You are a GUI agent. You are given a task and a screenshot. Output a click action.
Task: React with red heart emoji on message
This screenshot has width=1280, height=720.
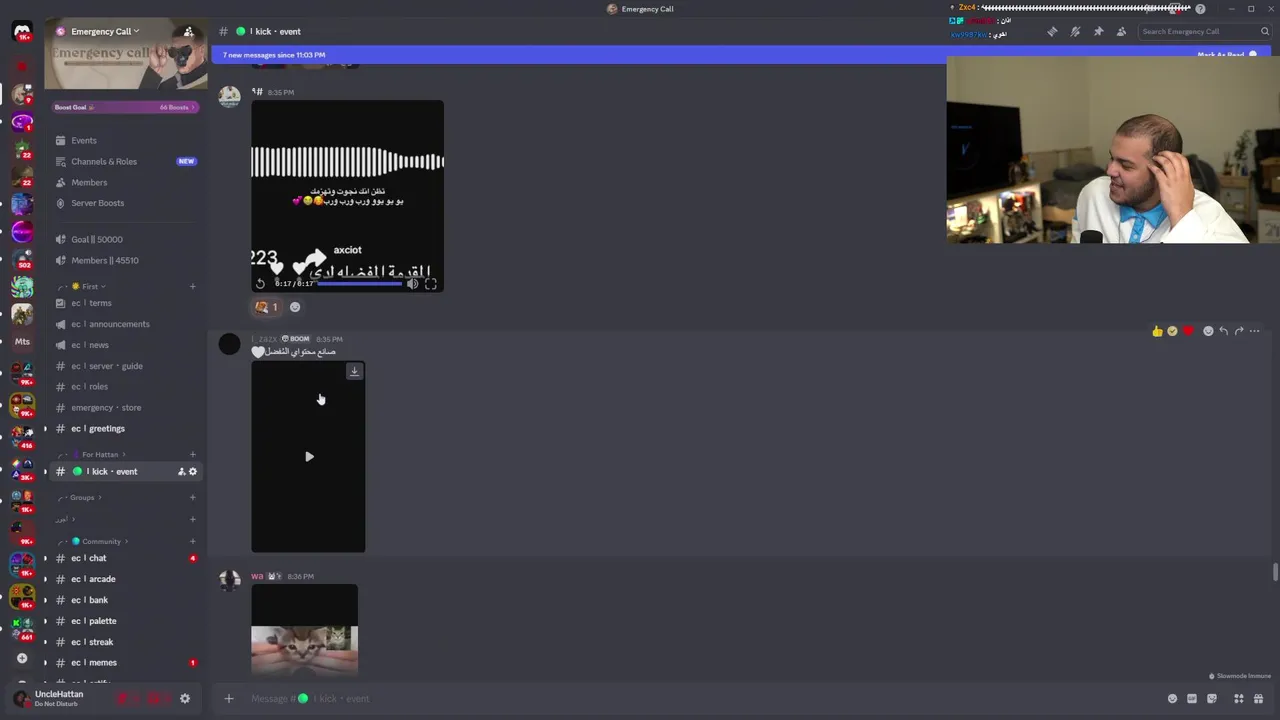pyautogui.click(x=1188, y=331)
